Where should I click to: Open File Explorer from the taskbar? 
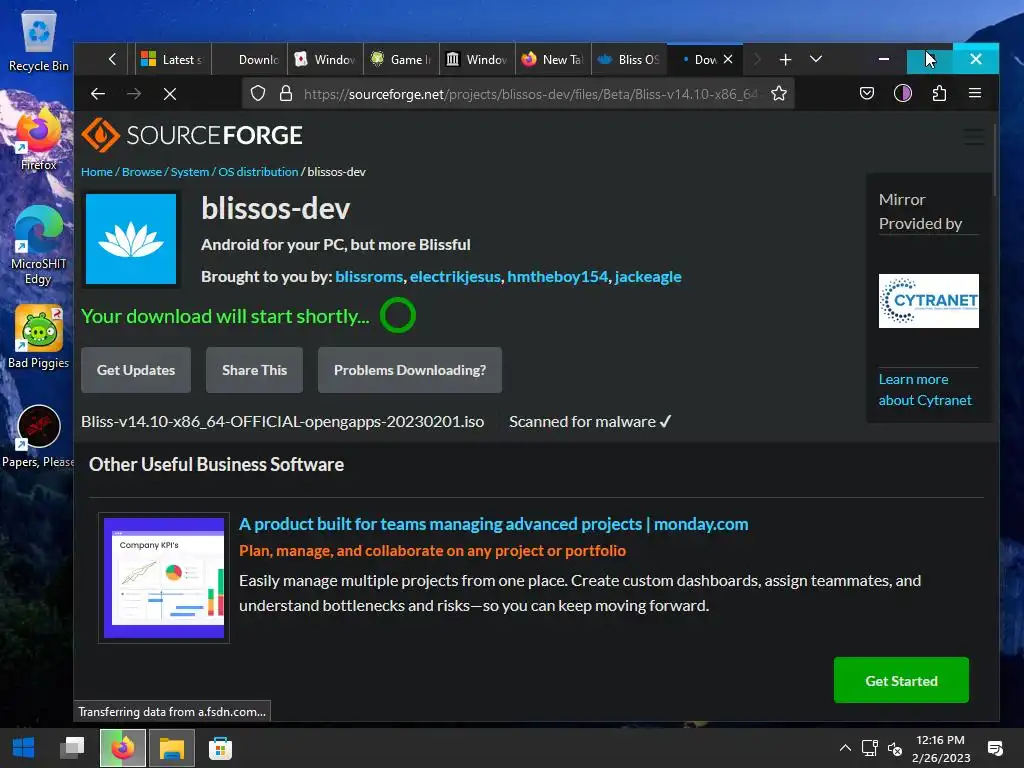pyautogui.click(x=172, y=748)
